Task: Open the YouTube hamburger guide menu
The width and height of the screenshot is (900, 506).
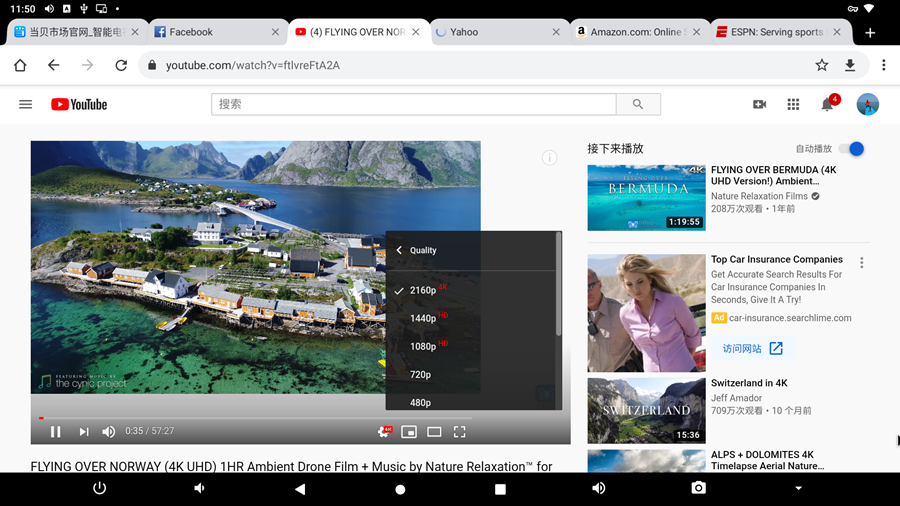Action: click(x=26, y=104)
